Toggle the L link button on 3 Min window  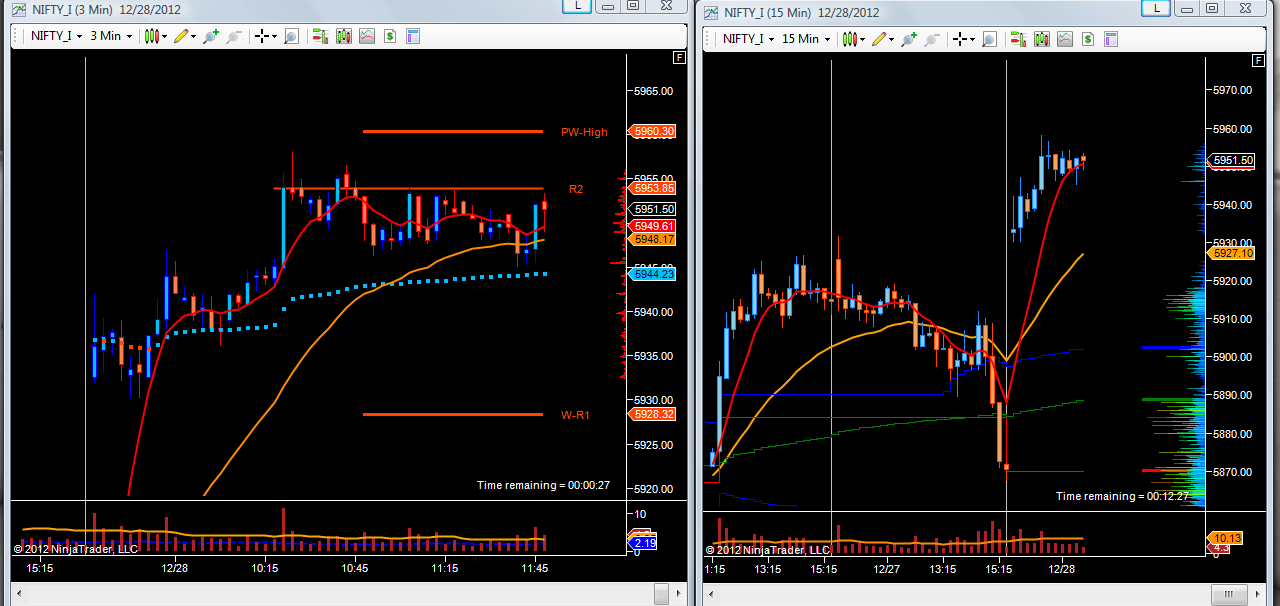point(578,6)
